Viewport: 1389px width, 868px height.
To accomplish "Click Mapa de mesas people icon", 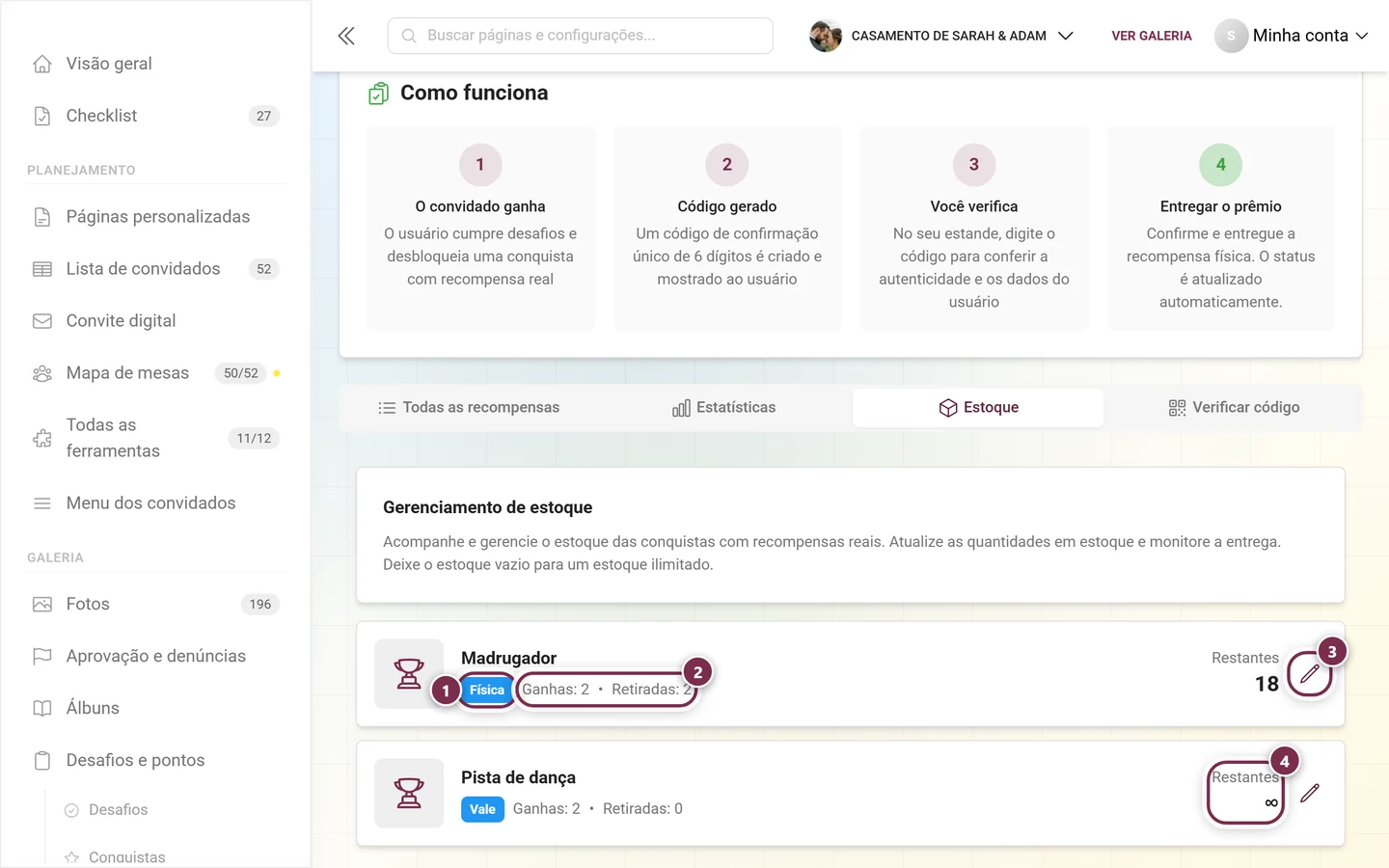I will [42, 373].
